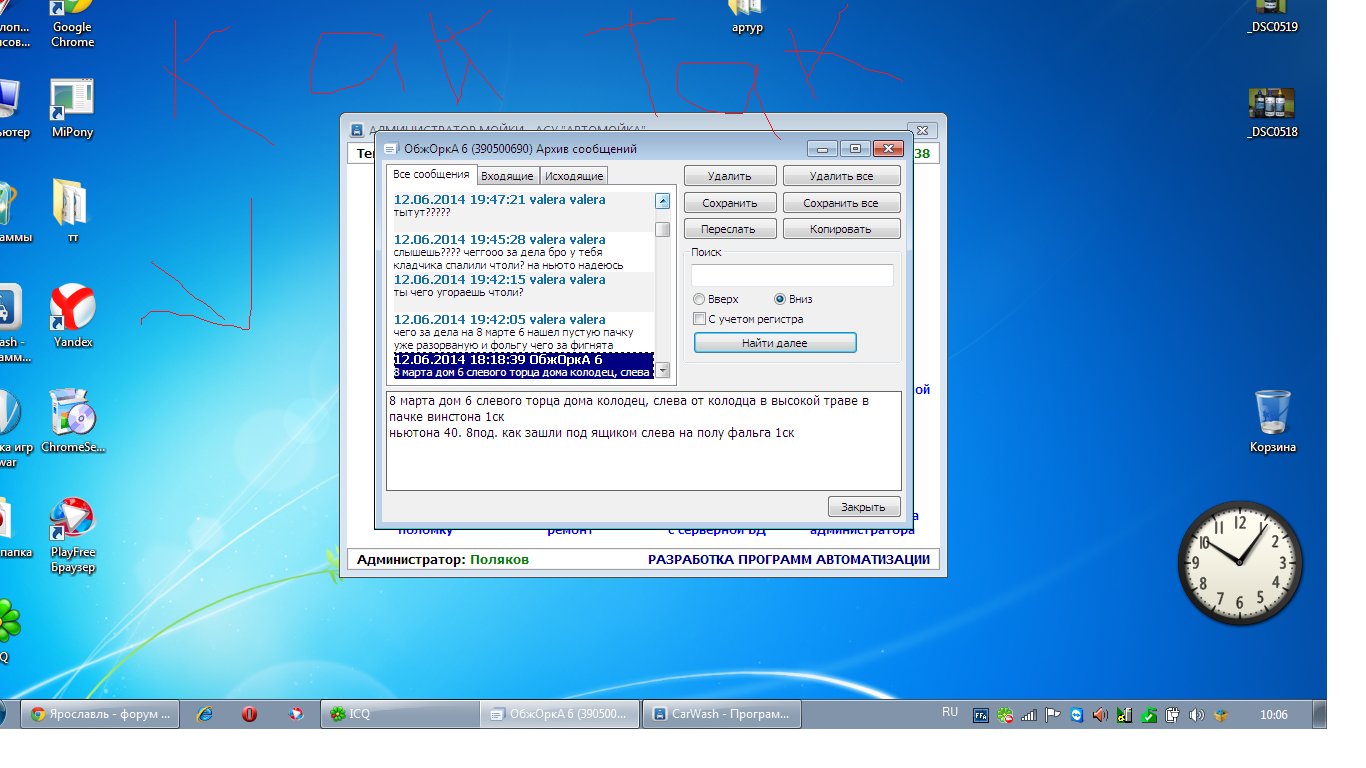This screenshot has height=768, width=1366.
Task: Click the 'Удалить все' button
Action: (x=841, y=176)
